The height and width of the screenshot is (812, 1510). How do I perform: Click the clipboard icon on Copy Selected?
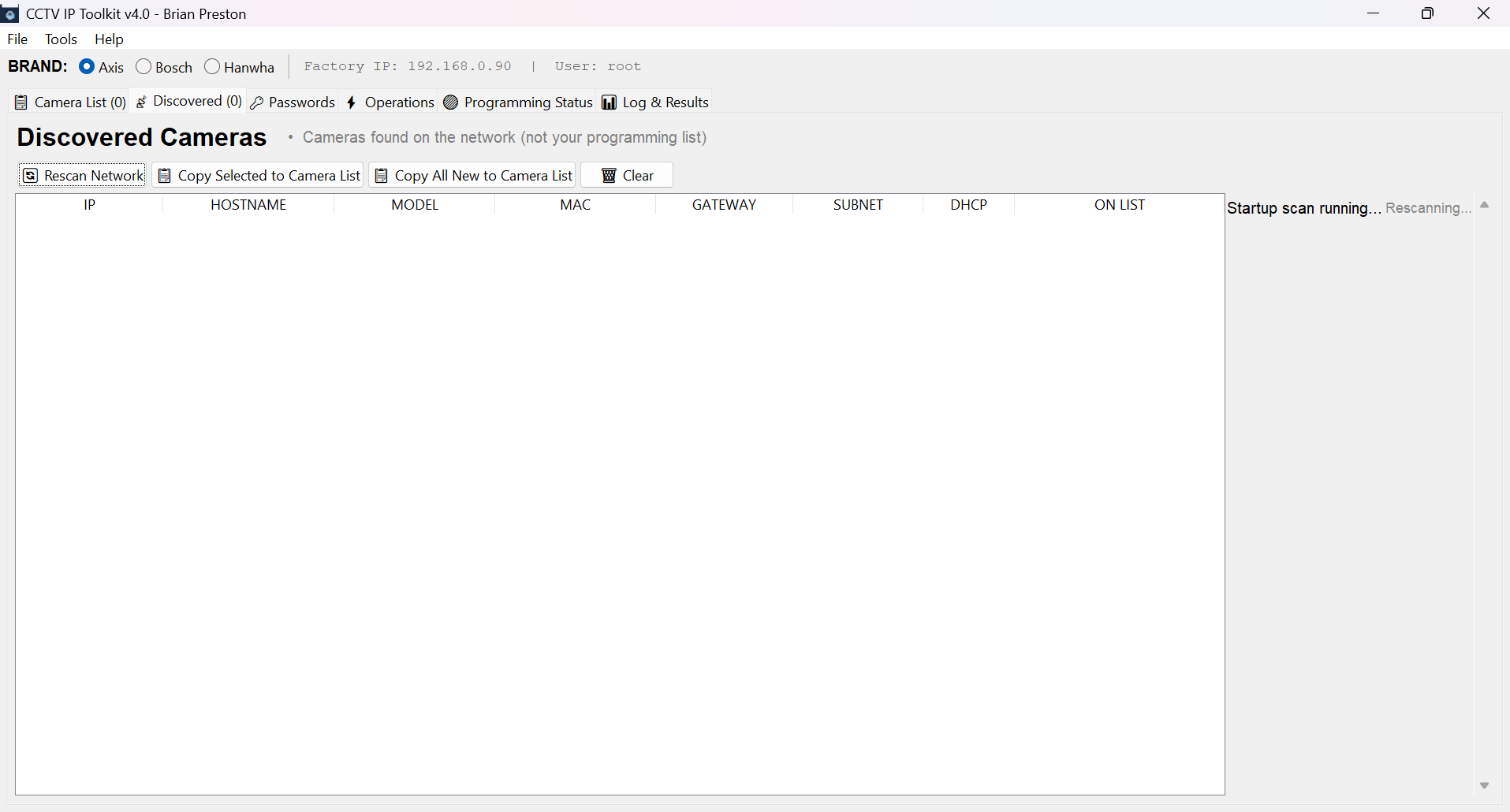pyautogui.click(x=165, y=176)
